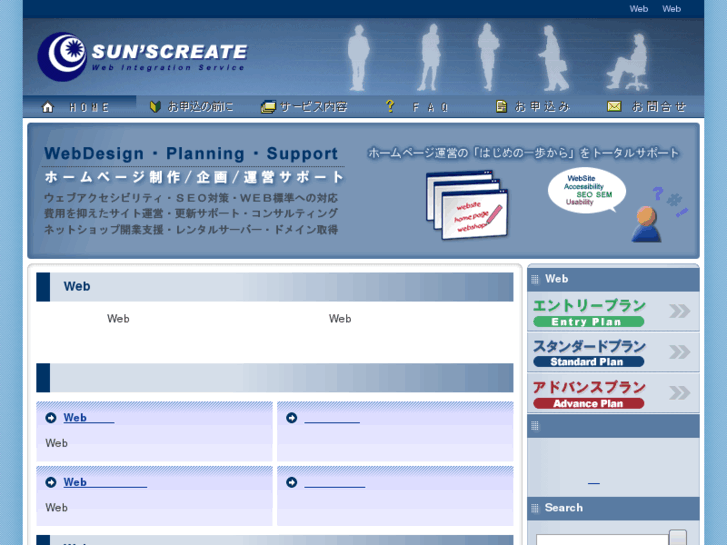
Task: Open the お問合せ menu item
Action: point(647,107)
